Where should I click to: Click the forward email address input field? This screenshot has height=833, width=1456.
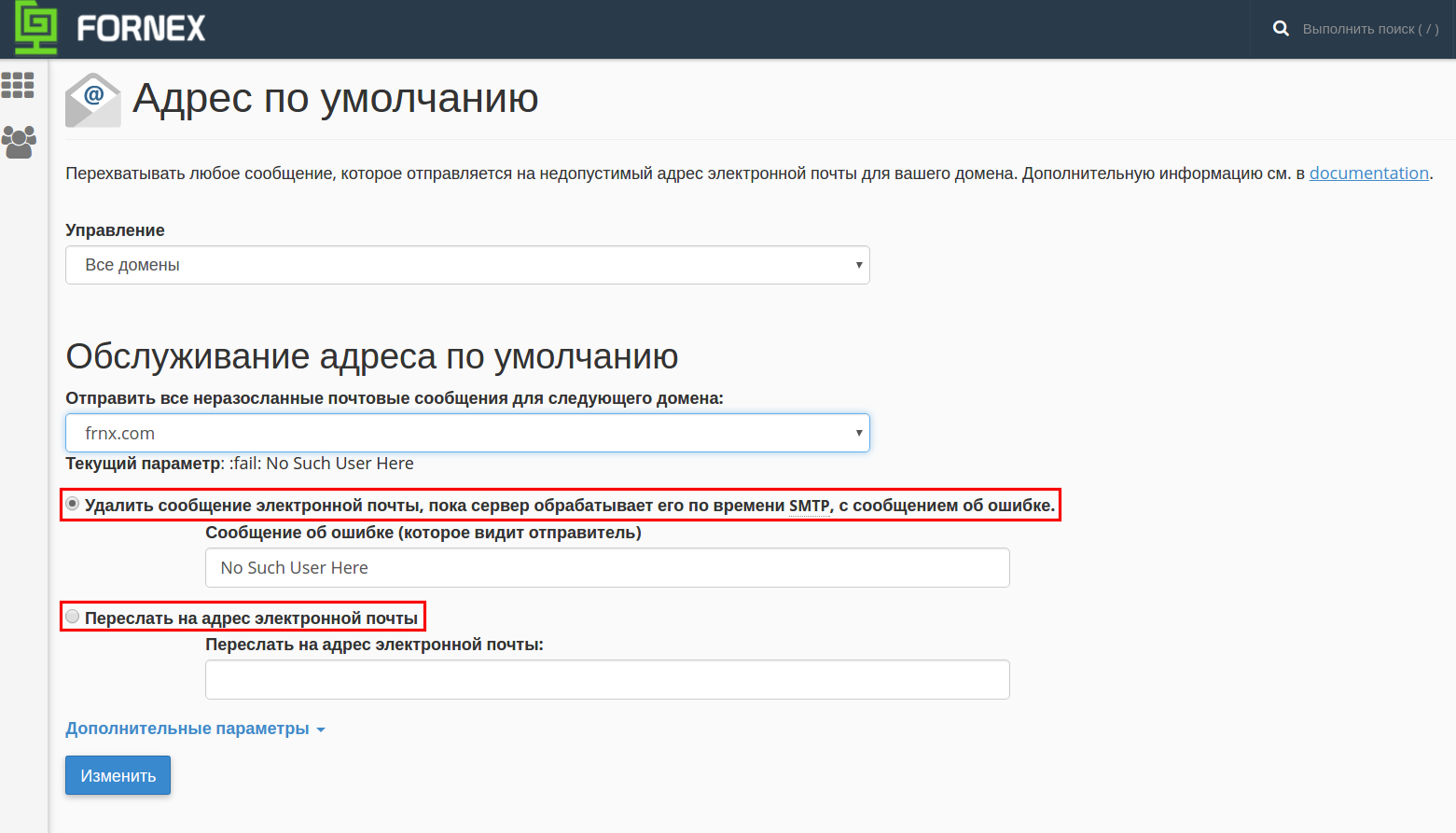pos(607,679)
